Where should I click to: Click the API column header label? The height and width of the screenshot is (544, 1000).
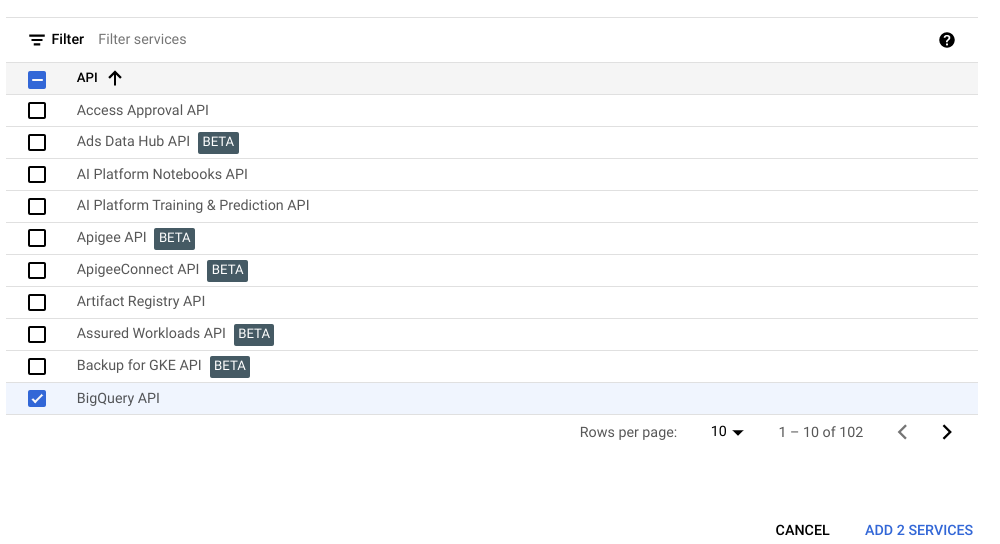pos(87,78)
